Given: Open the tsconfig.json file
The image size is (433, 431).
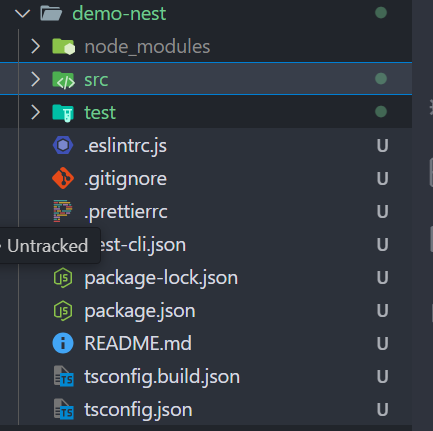Looking at the screenshot, I should coord(138,410).
